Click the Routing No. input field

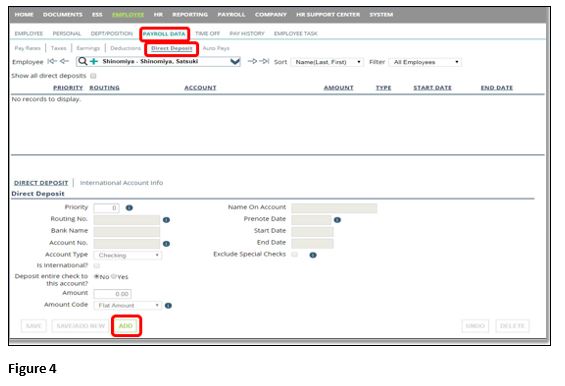coord(126,220)
